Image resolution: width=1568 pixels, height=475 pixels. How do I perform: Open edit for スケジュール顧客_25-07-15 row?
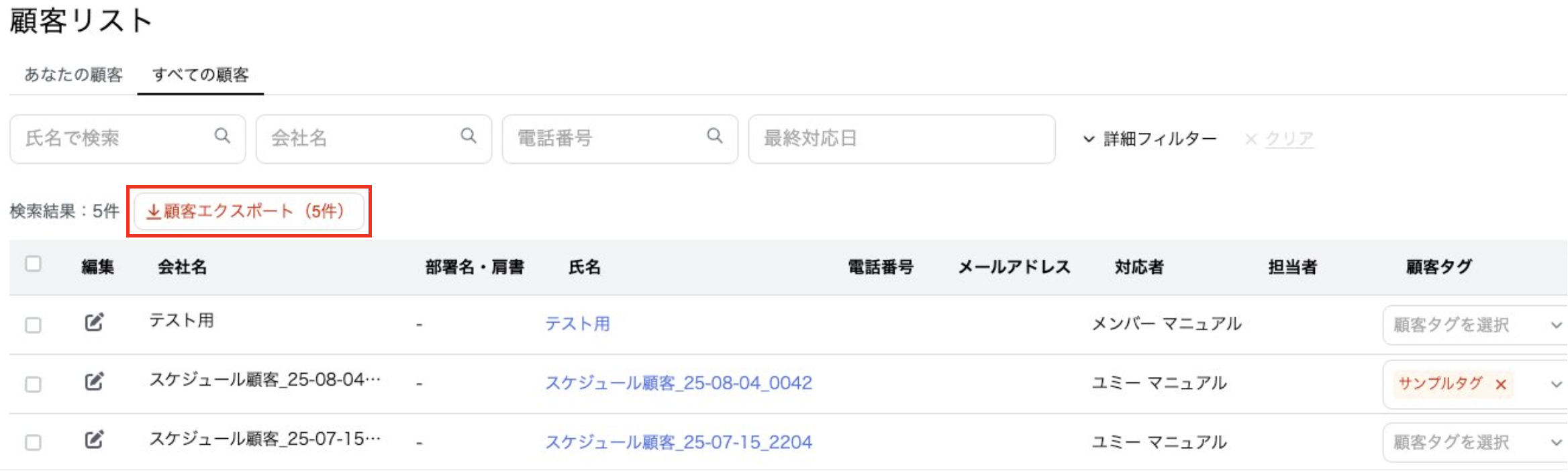click(x=94, y=440)
